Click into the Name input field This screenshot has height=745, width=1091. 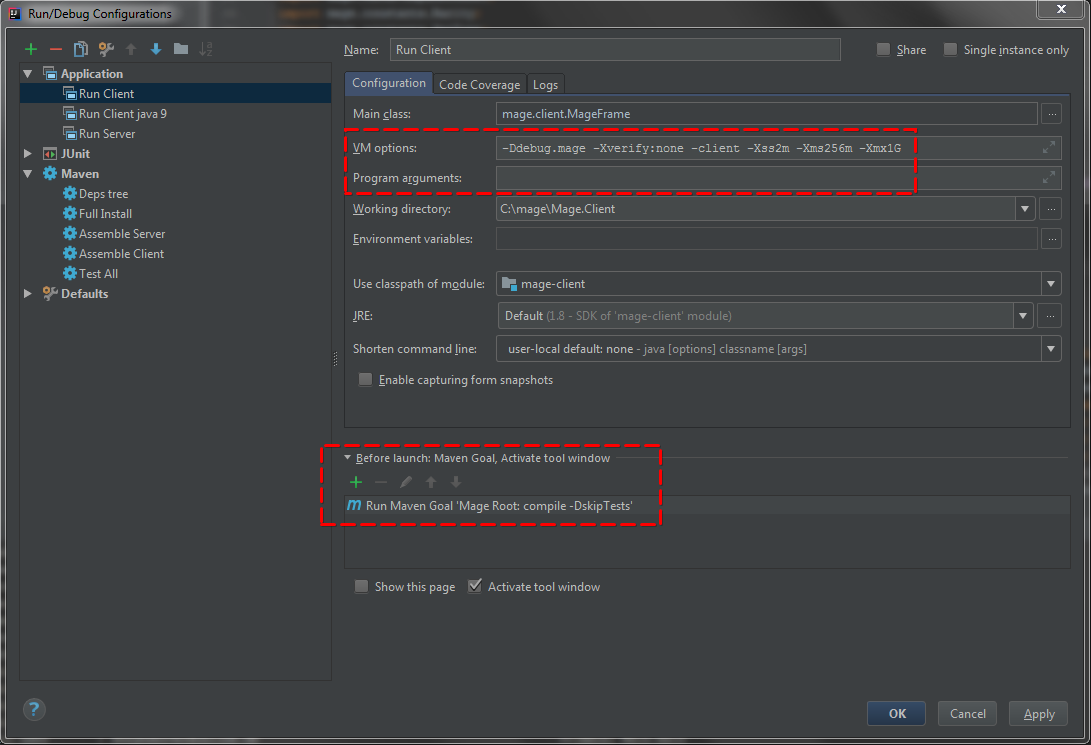pos(615,49)
